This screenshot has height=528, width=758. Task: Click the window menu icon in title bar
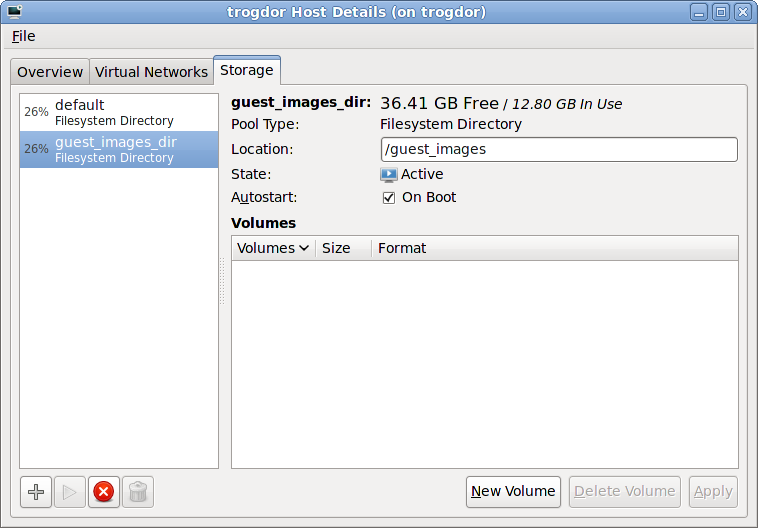14,12
